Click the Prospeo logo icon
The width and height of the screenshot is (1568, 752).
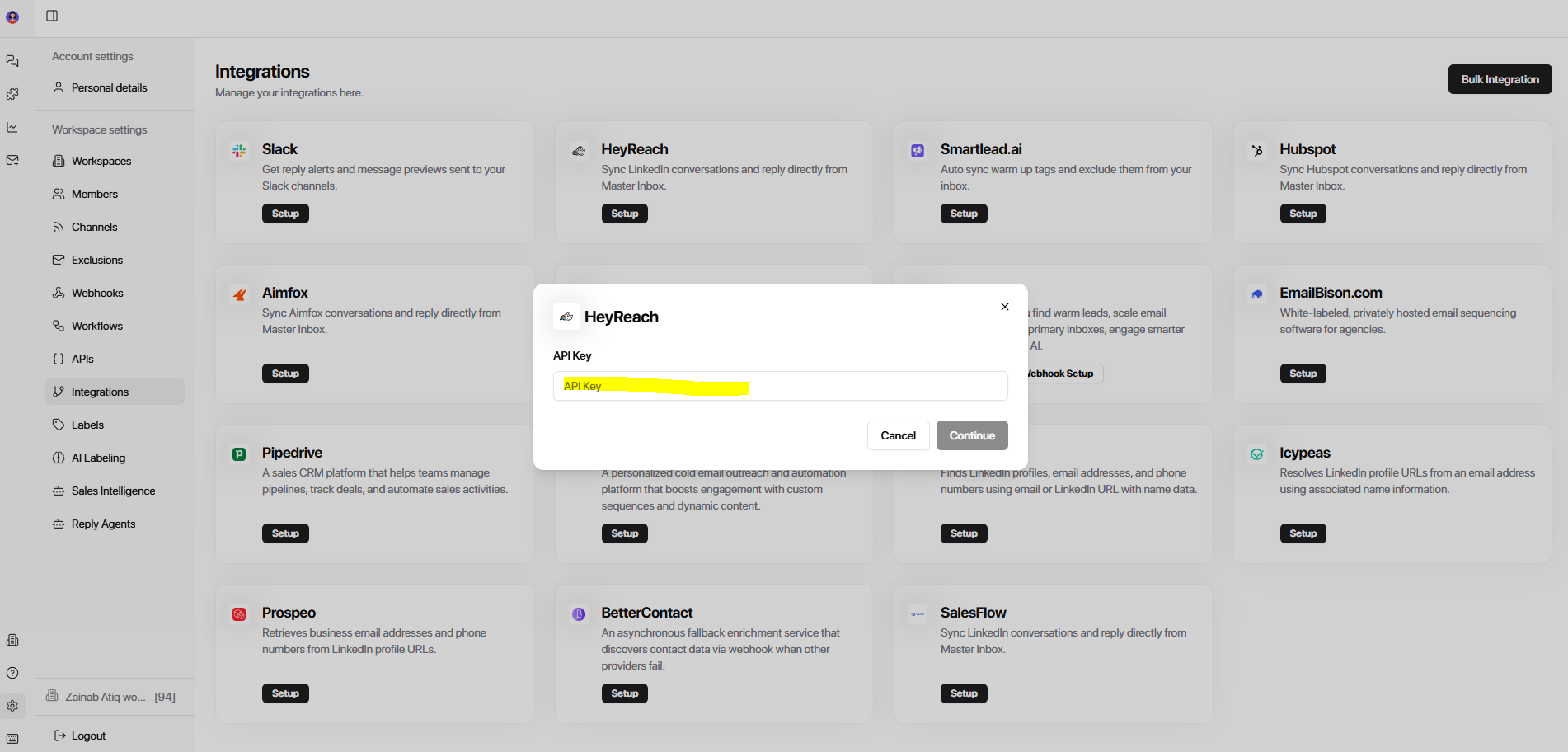point(239,614)
